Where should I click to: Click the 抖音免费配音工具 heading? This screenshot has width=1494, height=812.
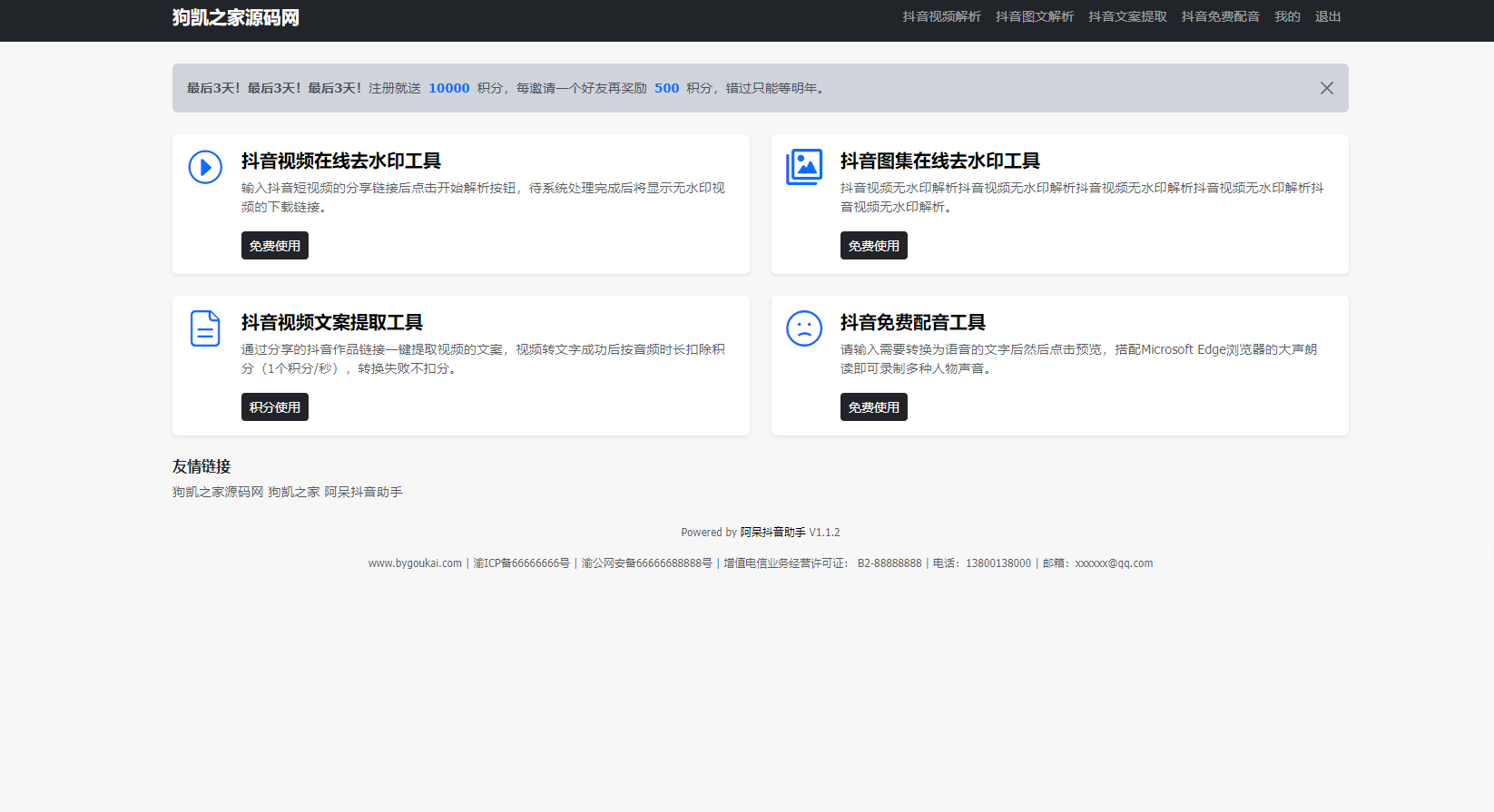pyautogui.click(x=913, y=322)
